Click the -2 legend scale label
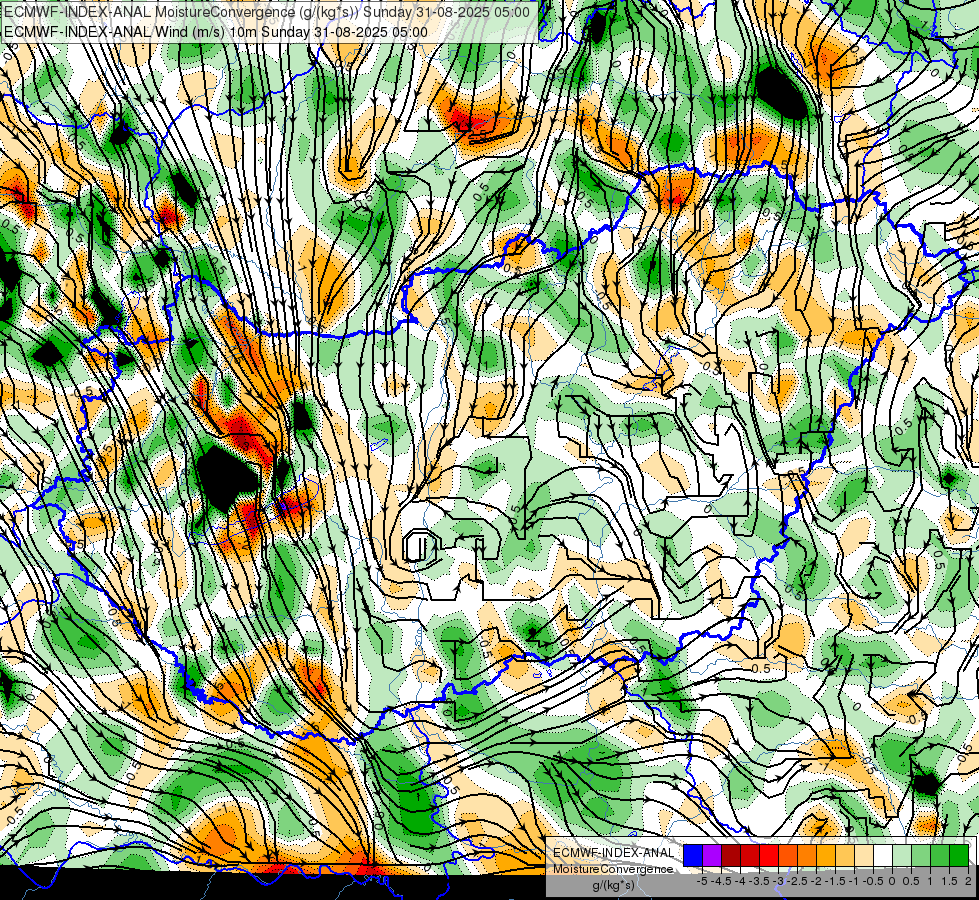 pos(816,881)
